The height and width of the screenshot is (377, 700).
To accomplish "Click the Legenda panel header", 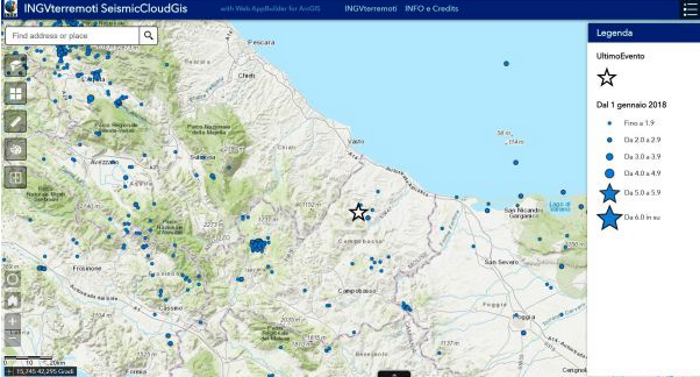I will (643, 33).
